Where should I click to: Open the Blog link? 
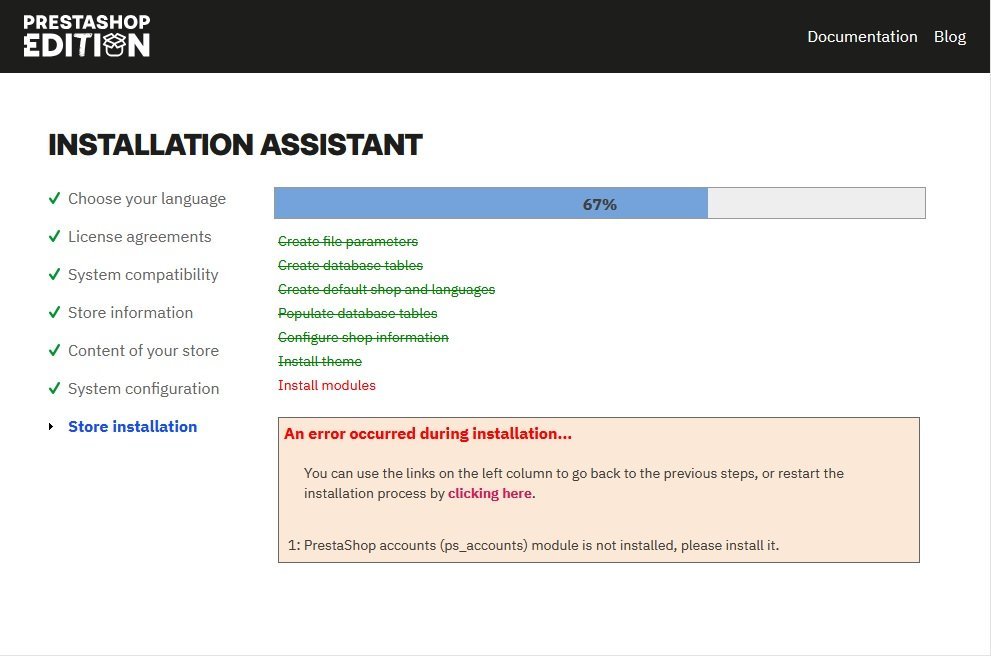950,37
